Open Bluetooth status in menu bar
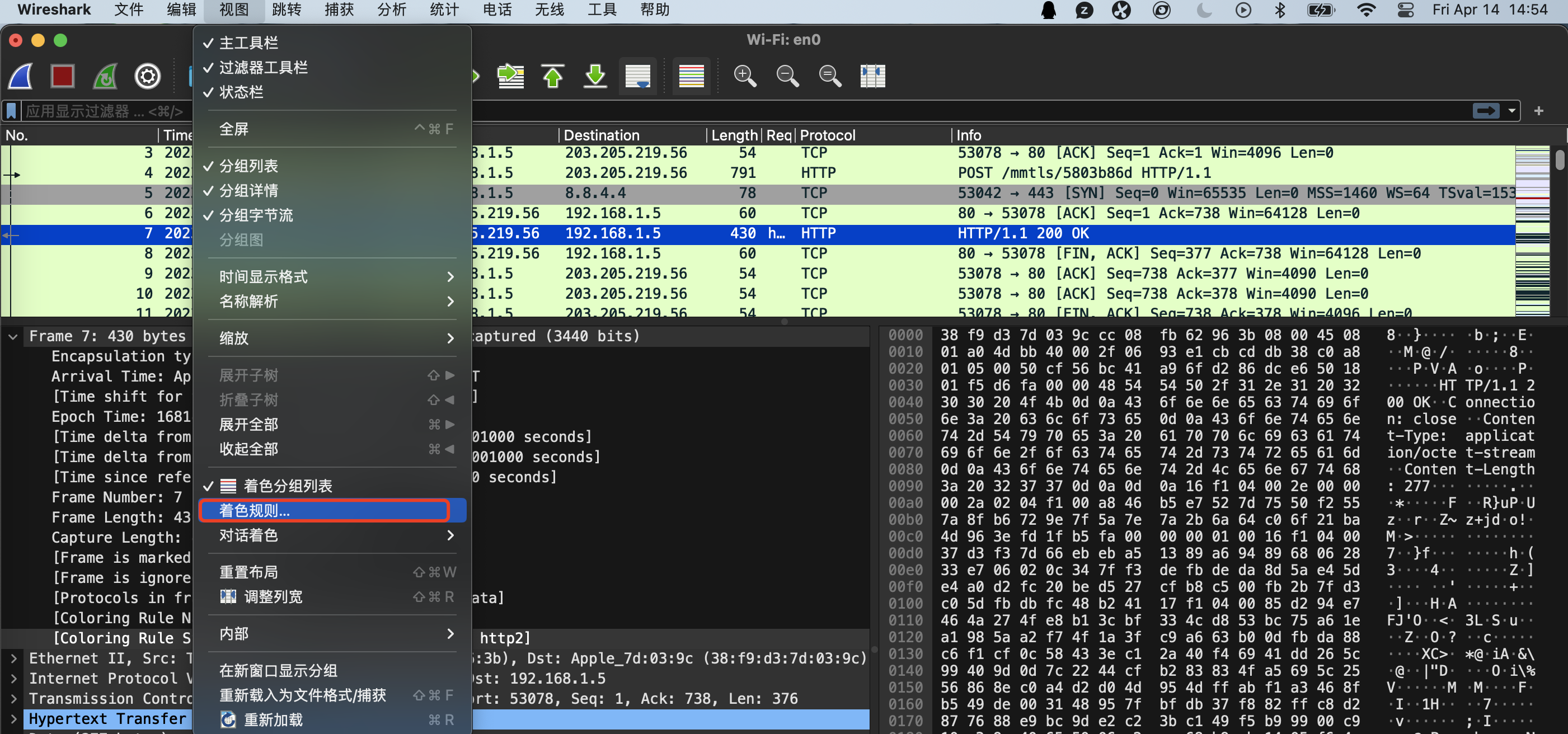This screenshot has height=734, width=1568. 1280,10
